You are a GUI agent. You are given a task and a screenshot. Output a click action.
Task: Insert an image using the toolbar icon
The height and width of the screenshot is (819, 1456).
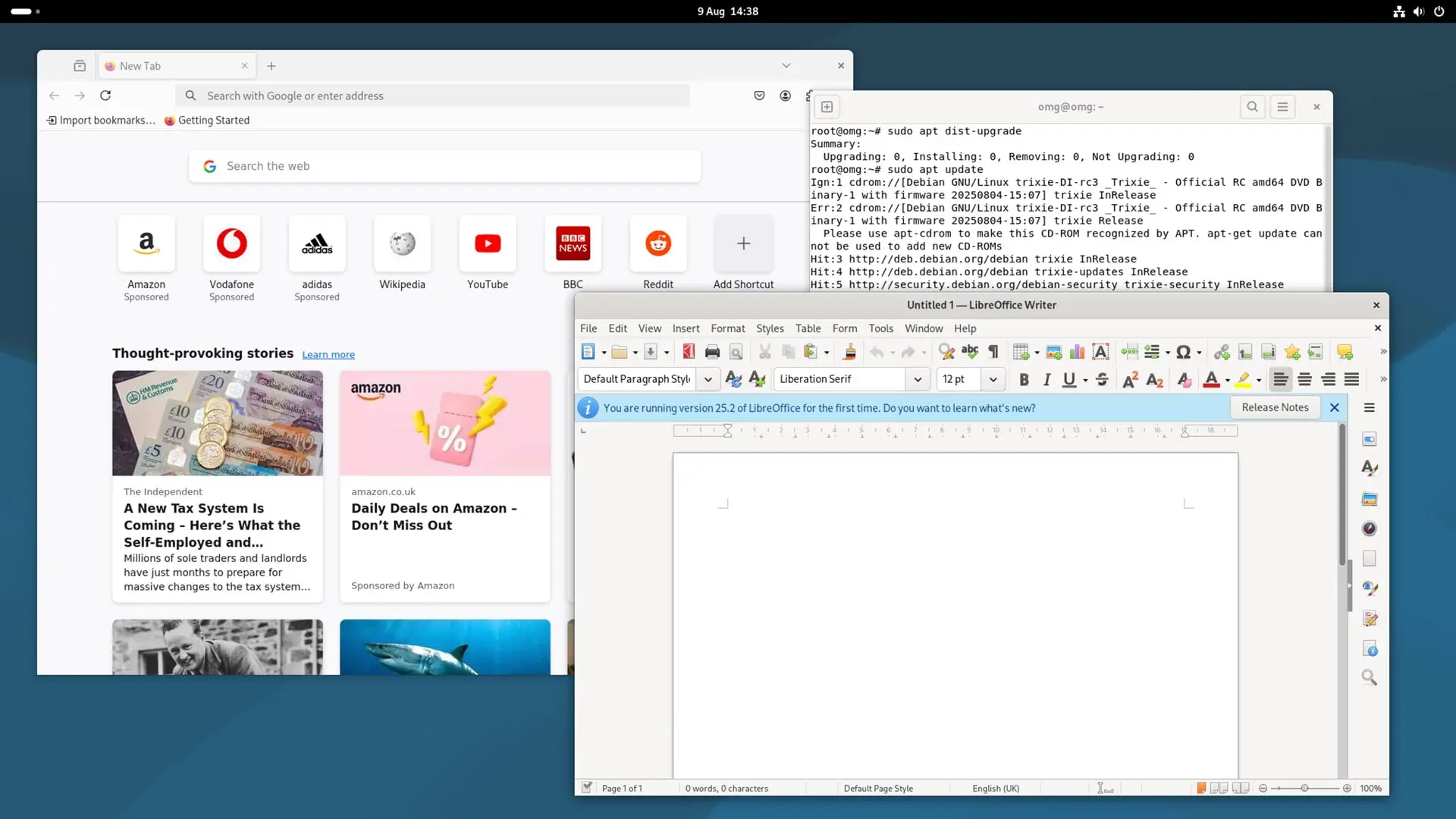[1053, 352]
